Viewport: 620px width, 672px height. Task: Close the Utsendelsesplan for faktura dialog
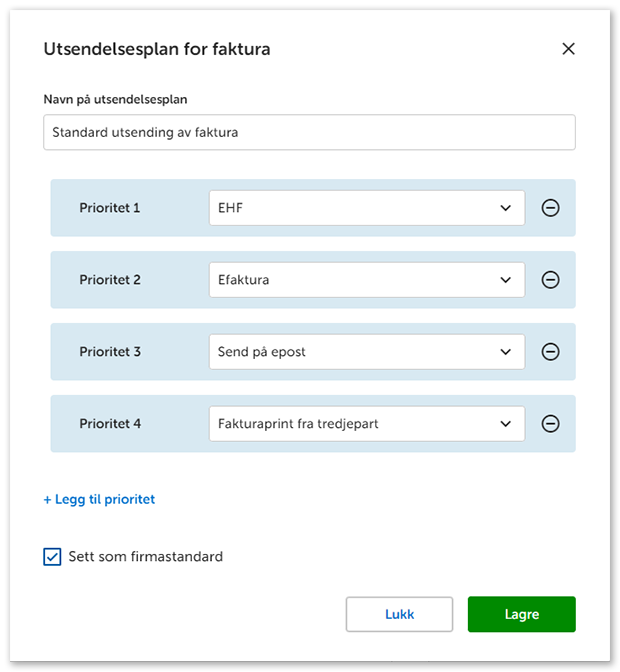point(568,49)
